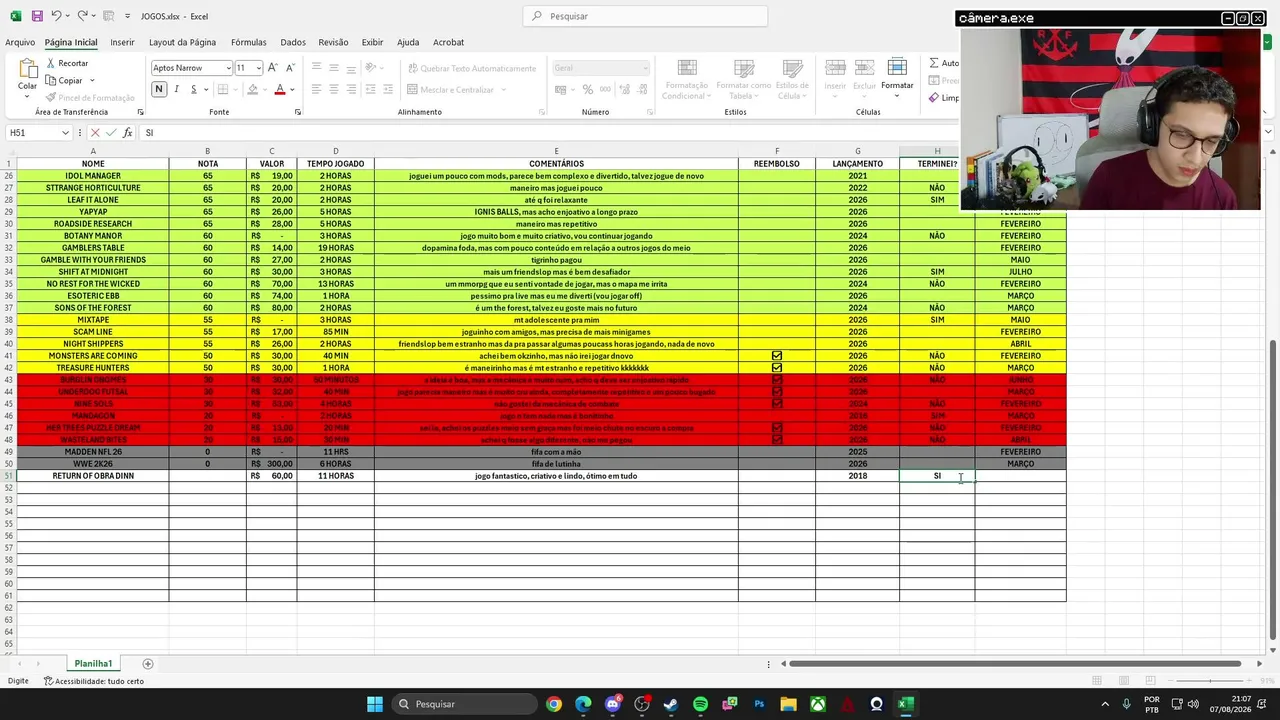This screenshot has width=1280, height=720.
Task: Open the Windows Start menu
Action: 374,704
